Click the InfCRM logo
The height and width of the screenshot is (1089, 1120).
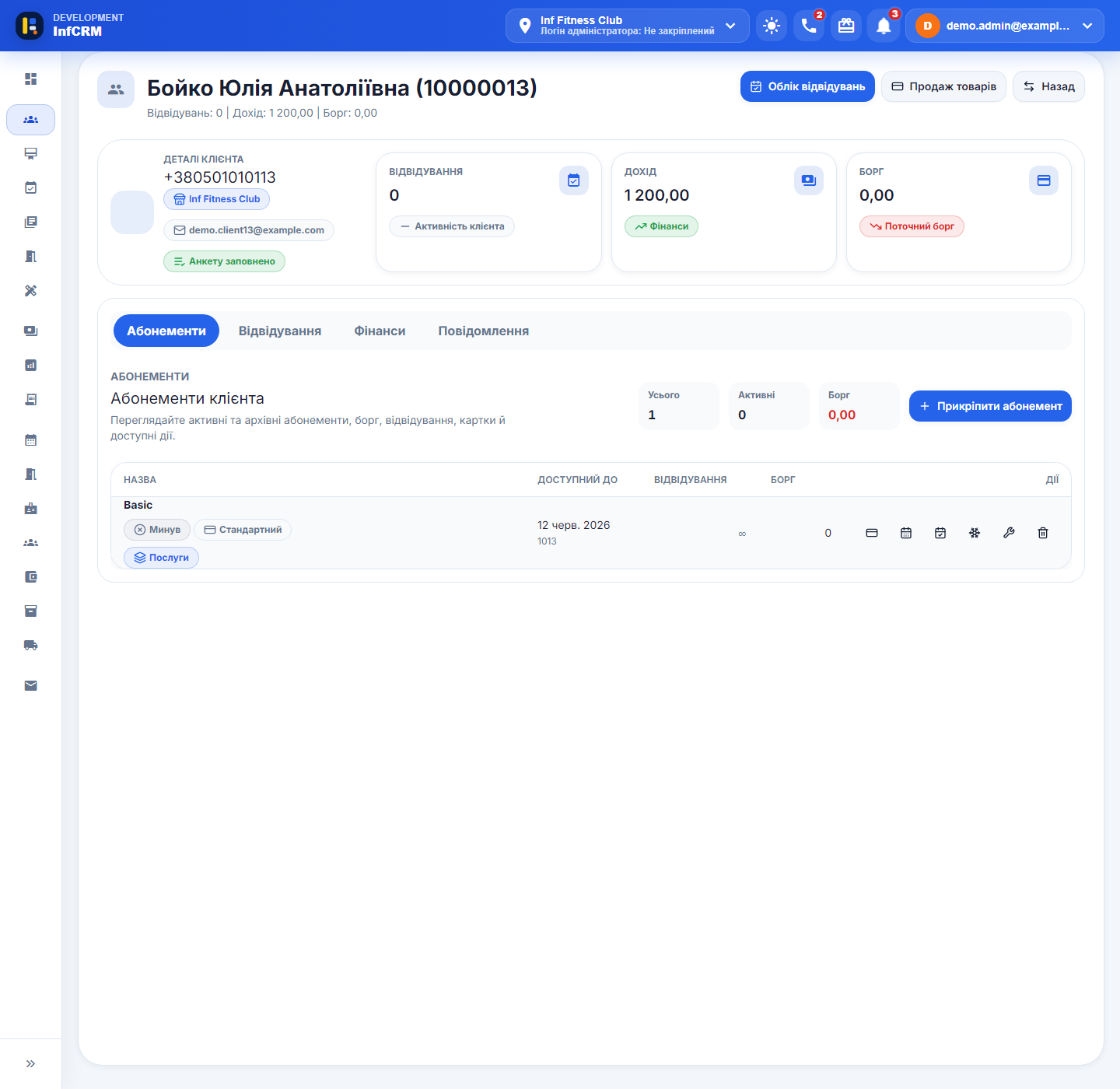[x=30, y=26]
